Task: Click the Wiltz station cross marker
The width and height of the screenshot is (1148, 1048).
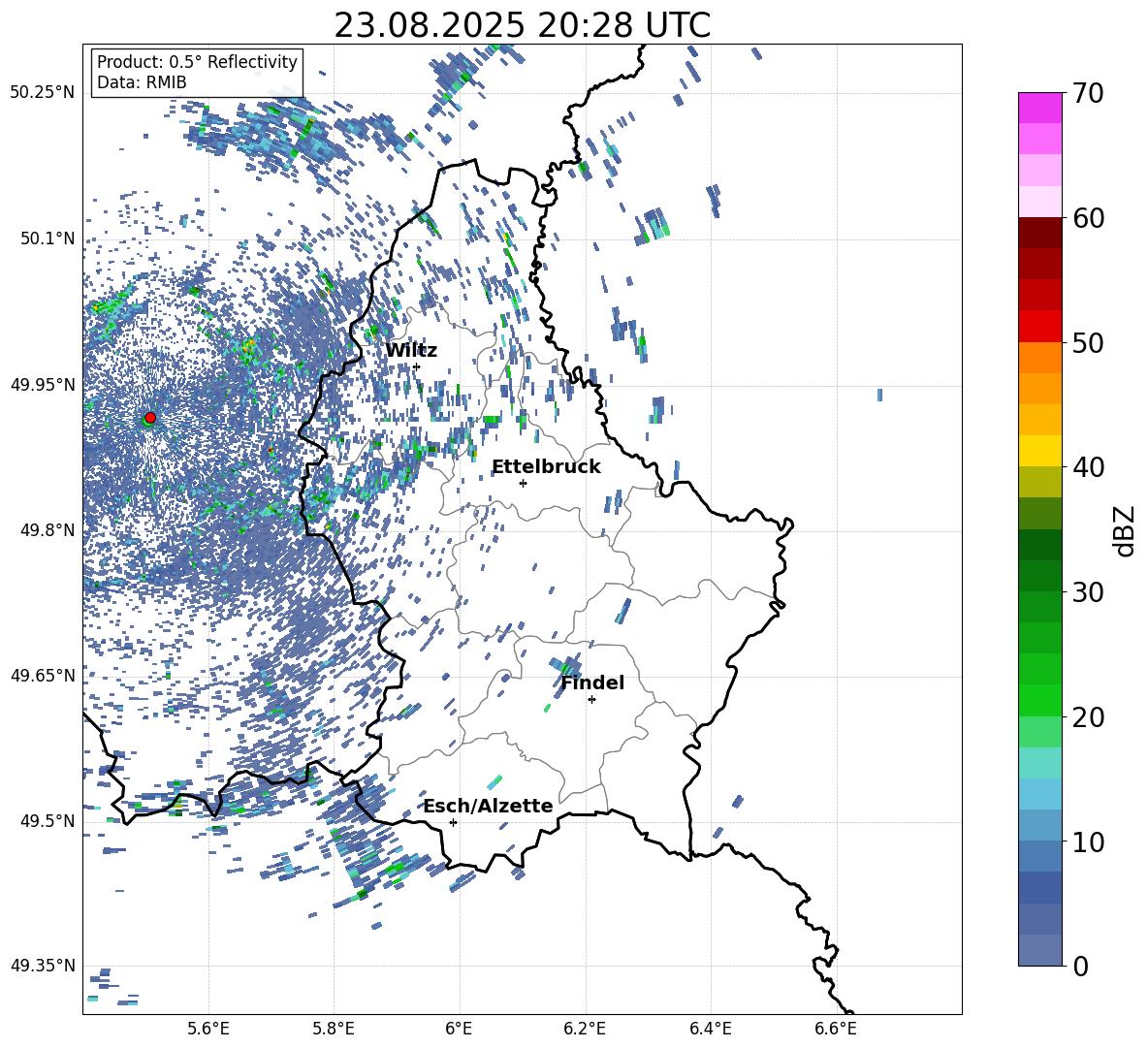Action: 417,366
